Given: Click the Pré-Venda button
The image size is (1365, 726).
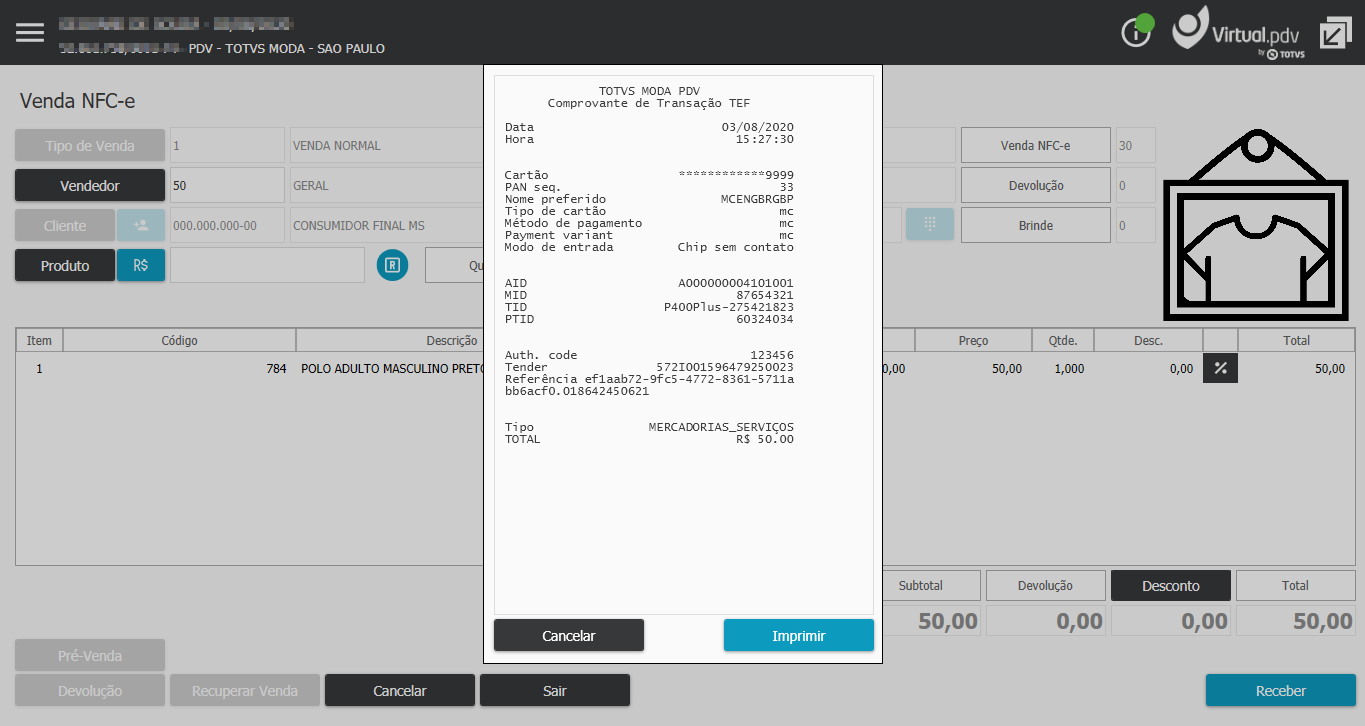Looking at the screenshot, I should (x=90, y=655).
